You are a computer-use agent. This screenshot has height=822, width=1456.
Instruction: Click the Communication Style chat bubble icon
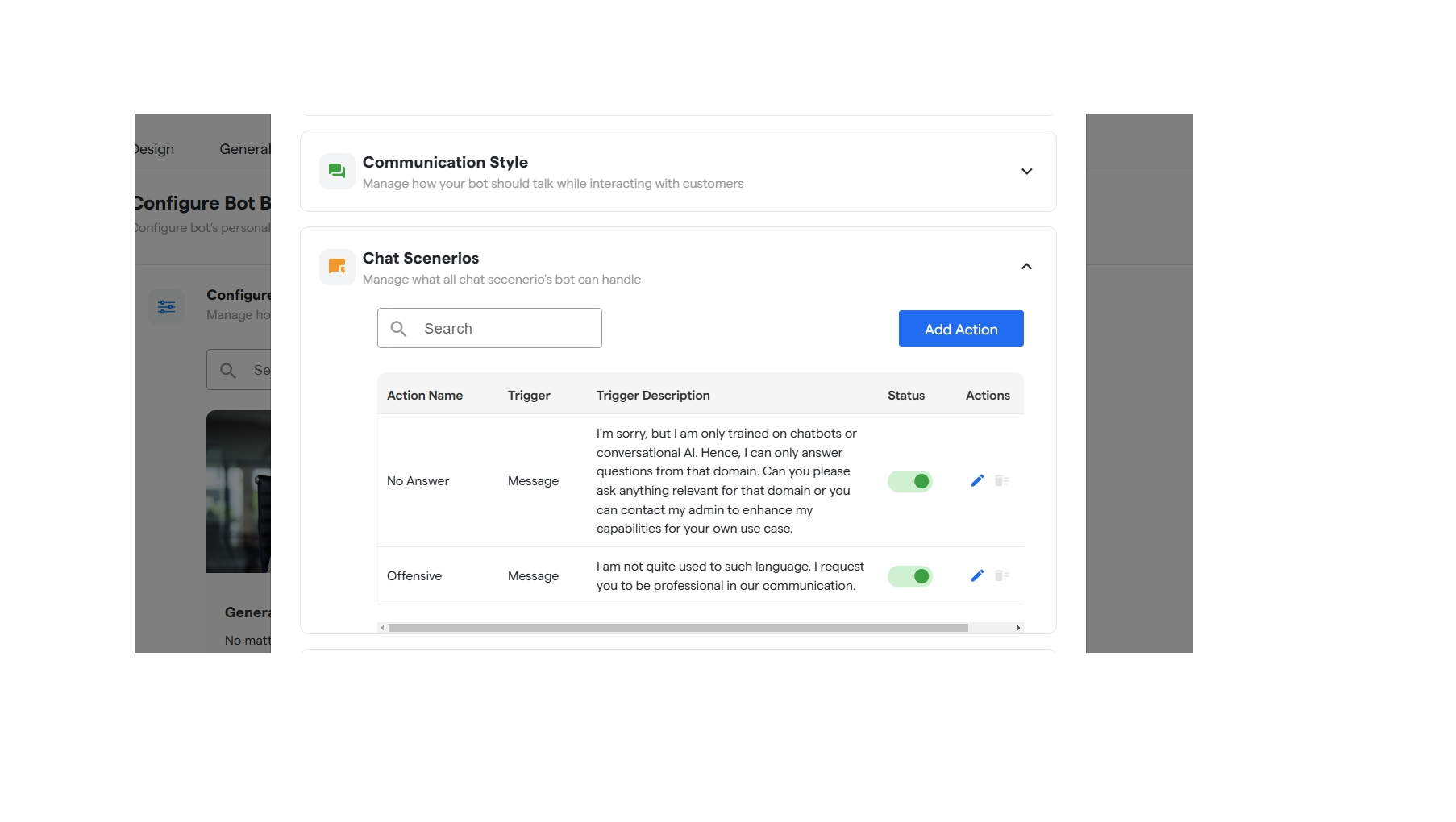pyautogui.click(x=337, y=171)
